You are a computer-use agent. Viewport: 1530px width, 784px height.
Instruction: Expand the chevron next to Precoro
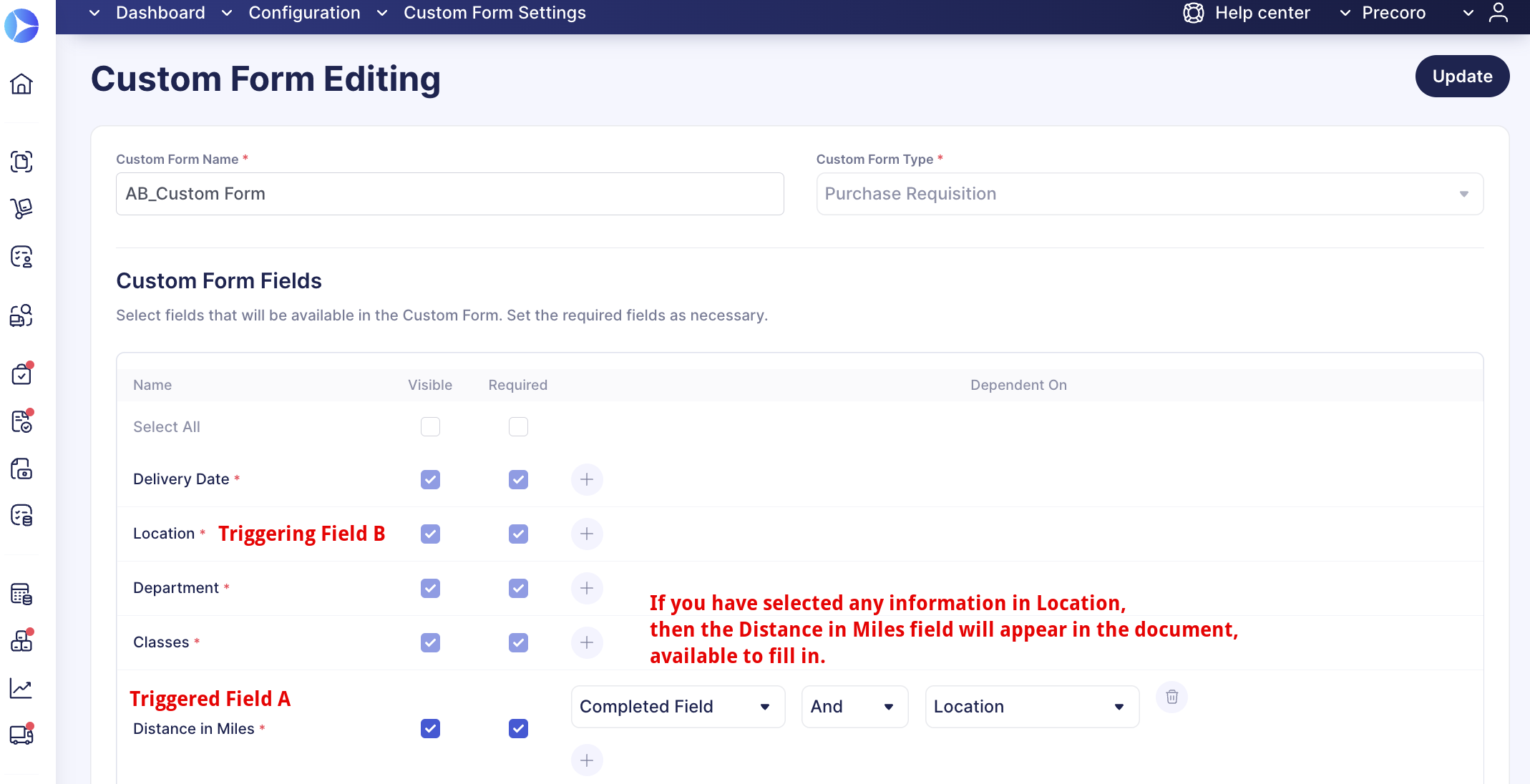click(1345, 13)
